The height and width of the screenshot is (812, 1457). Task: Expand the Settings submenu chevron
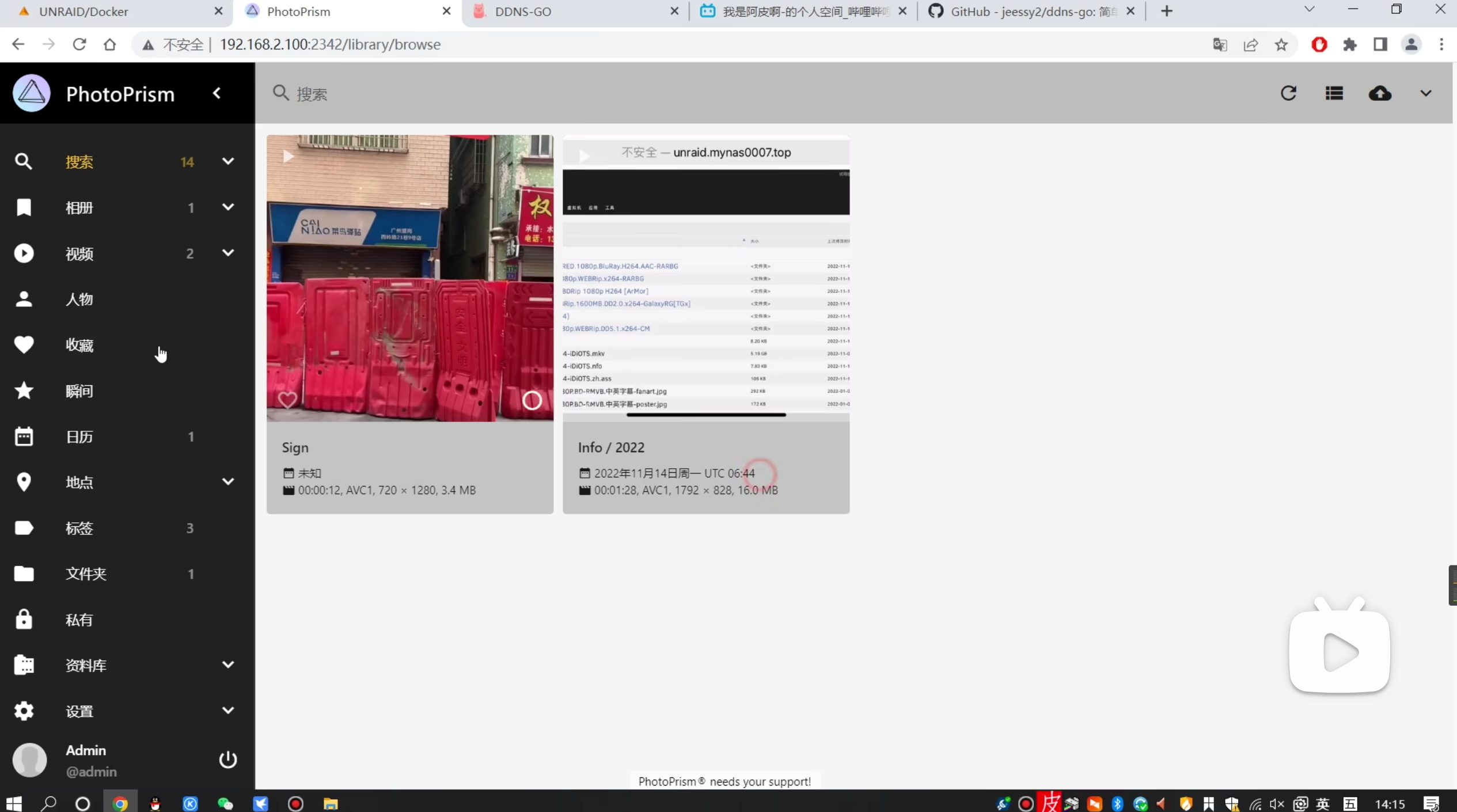coord(228,711)
